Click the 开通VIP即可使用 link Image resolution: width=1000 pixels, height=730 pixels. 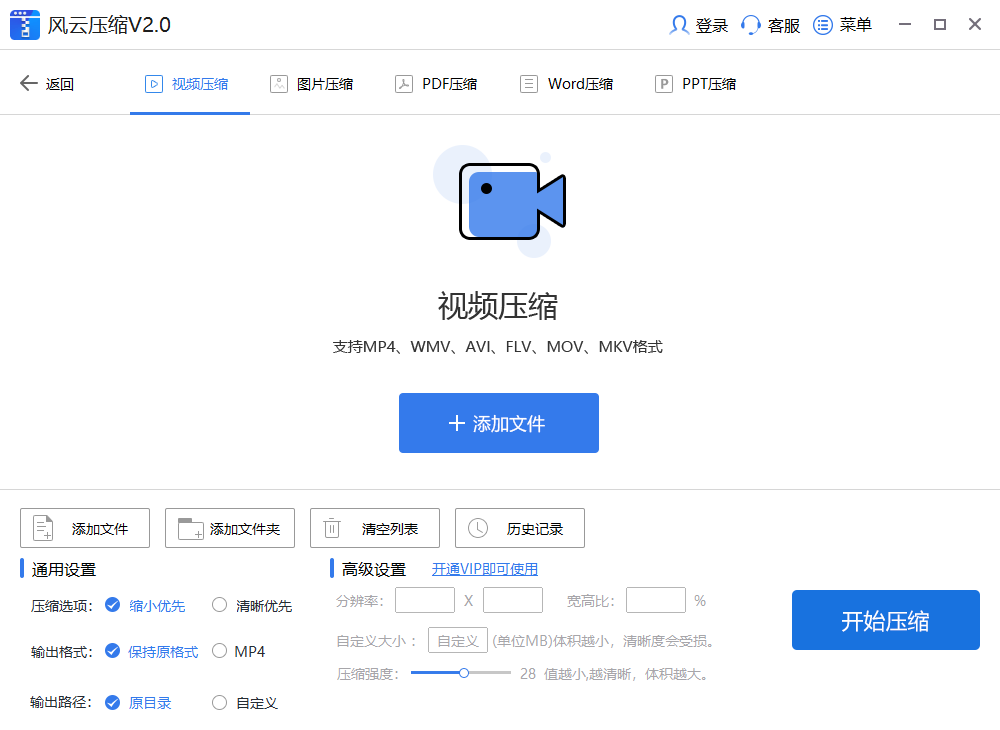point(485,569)
